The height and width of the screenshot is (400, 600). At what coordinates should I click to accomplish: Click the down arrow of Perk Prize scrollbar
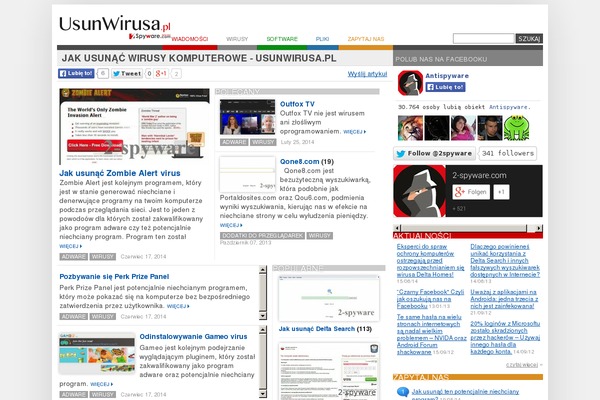pyautogui.click(x=262, y=316)
